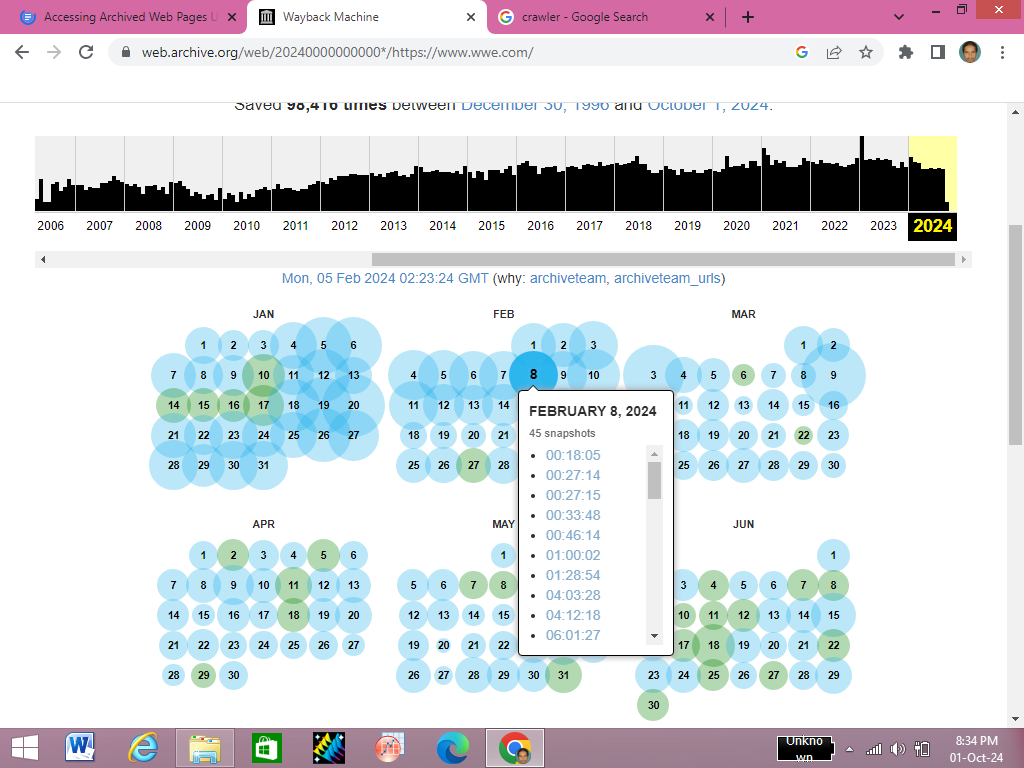Click the timeline scrollbar left arrow
This screenshot has width=1024, height=768.
pos(43,260)
